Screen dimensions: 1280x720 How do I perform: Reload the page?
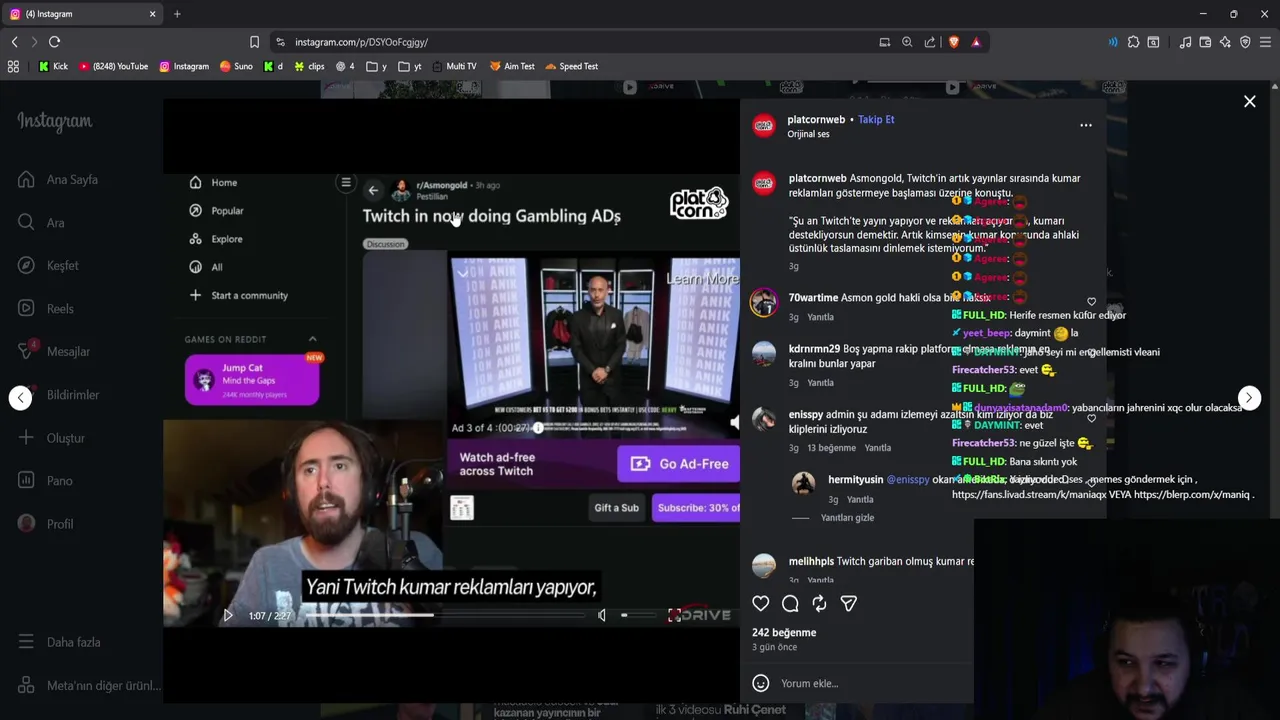click(x=55, y=42)
